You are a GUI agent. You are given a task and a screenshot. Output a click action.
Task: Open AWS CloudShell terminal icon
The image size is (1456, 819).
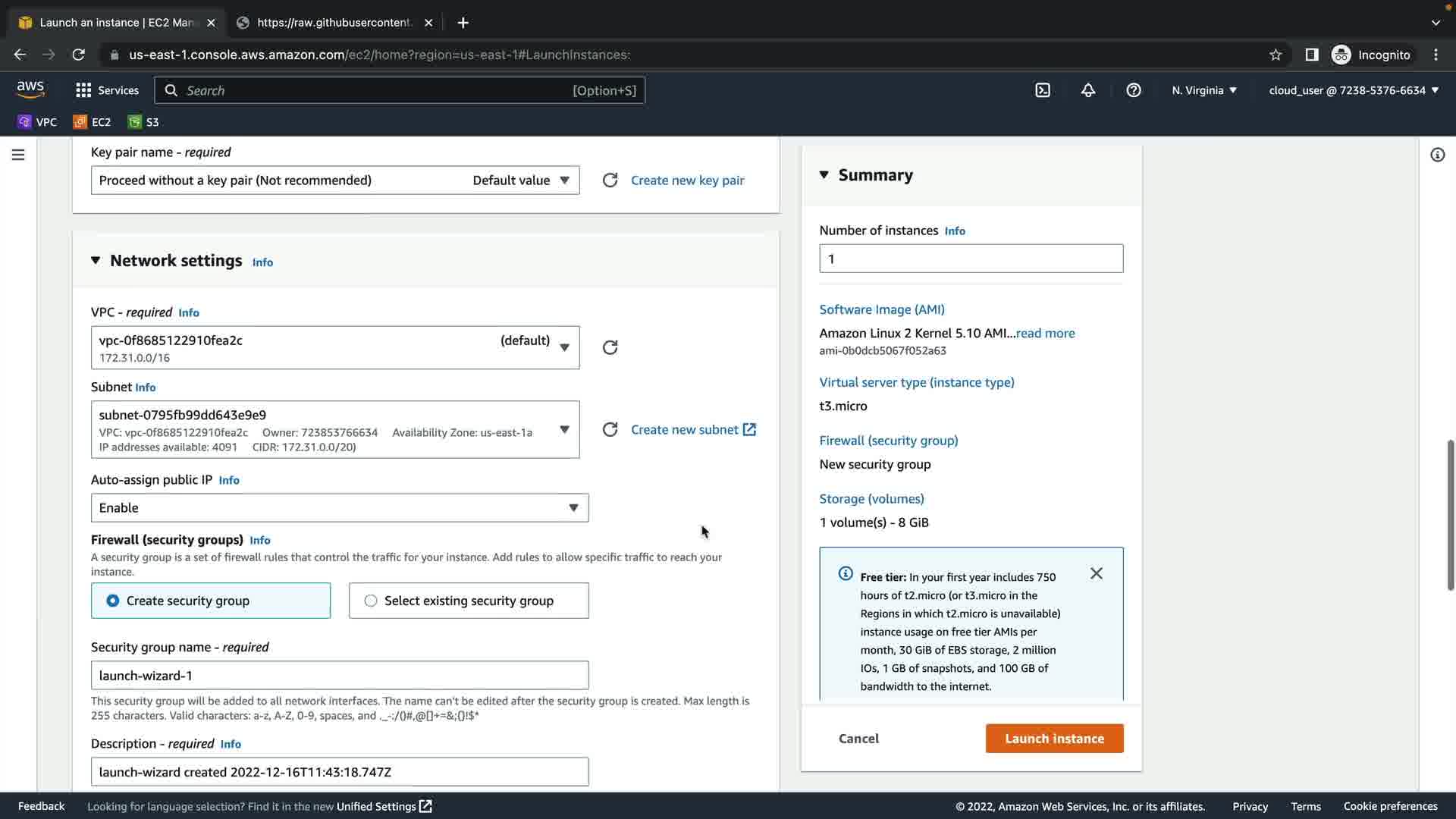pos(1043,90)
